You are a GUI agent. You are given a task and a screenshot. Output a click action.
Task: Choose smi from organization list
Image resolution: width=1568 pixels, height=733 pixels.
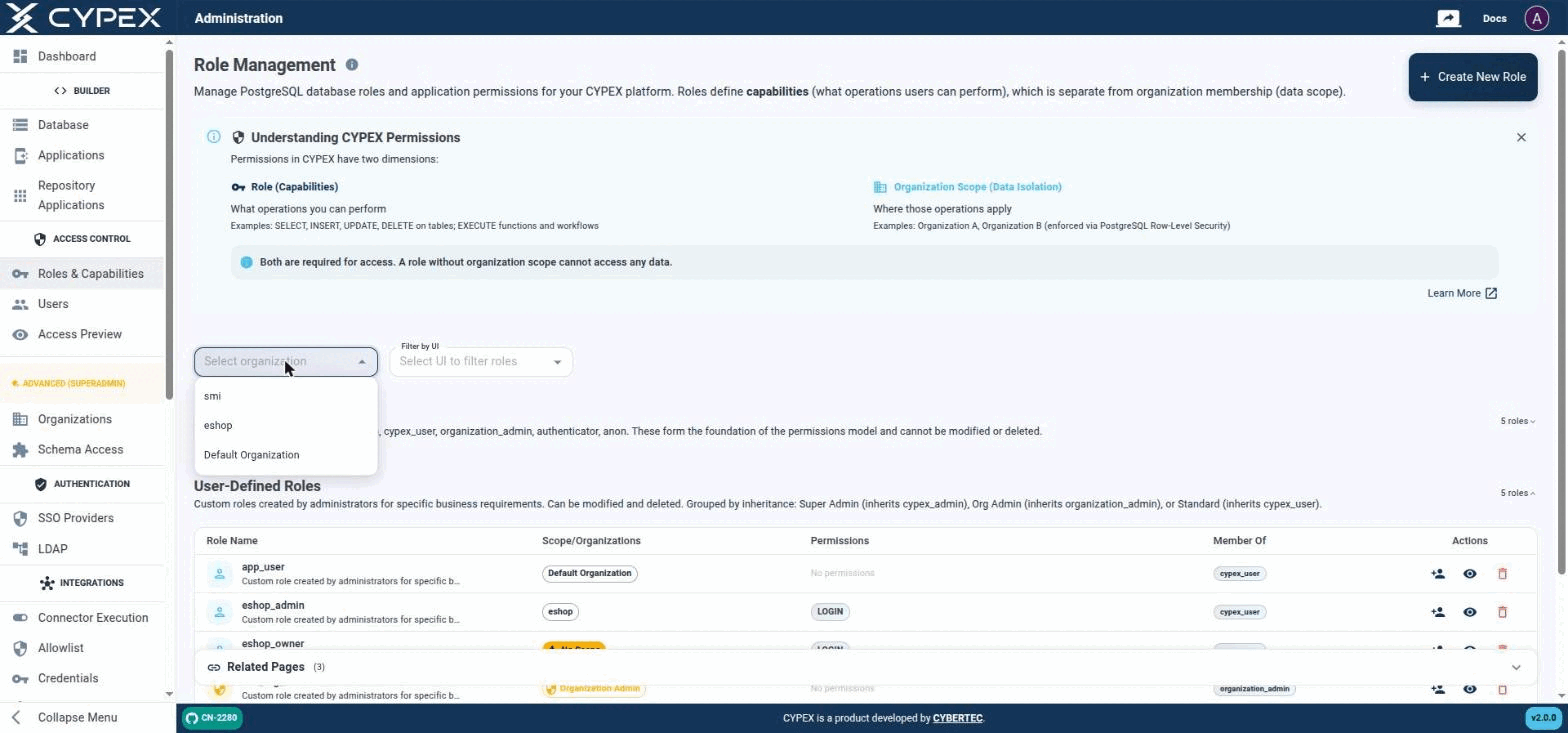pos(286,396)
